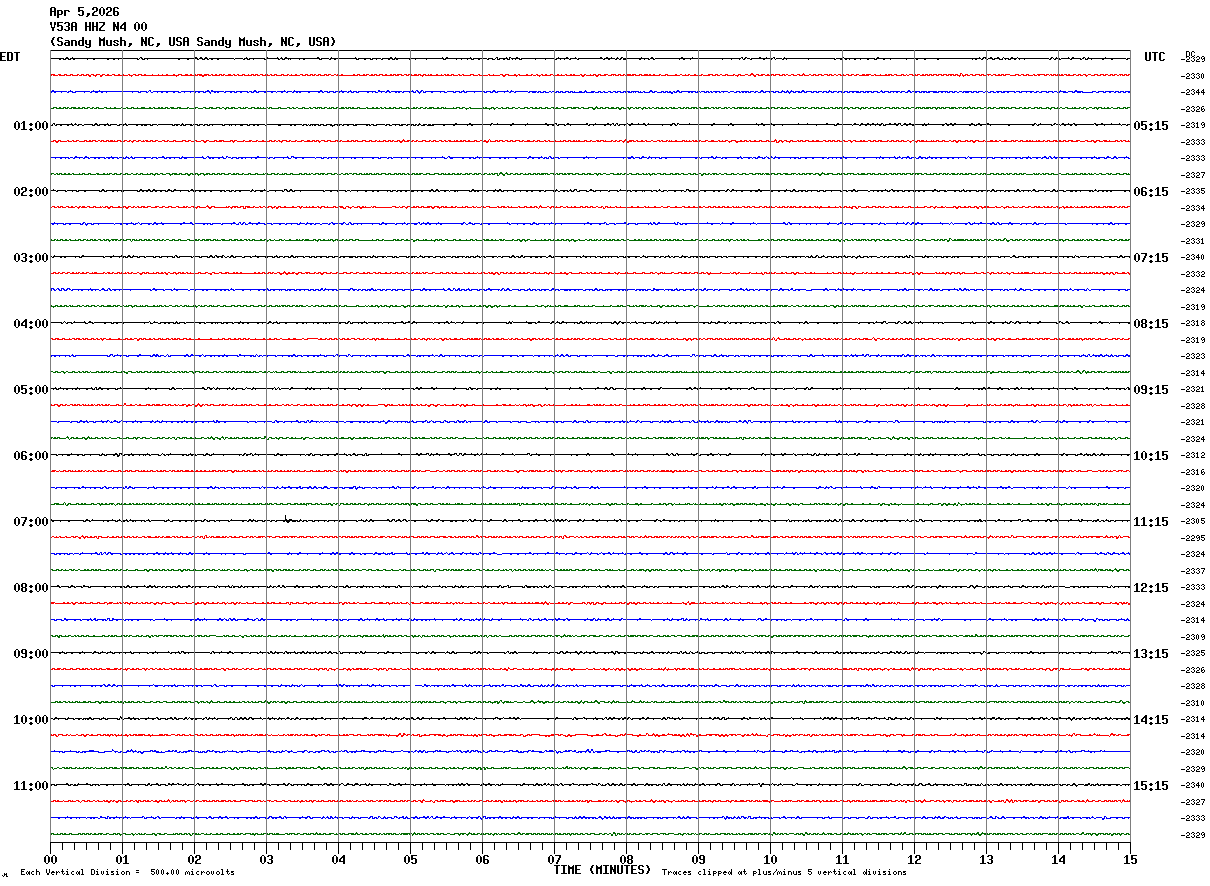Click the spike on the 07:00 black trace

[x=286, y=518]
